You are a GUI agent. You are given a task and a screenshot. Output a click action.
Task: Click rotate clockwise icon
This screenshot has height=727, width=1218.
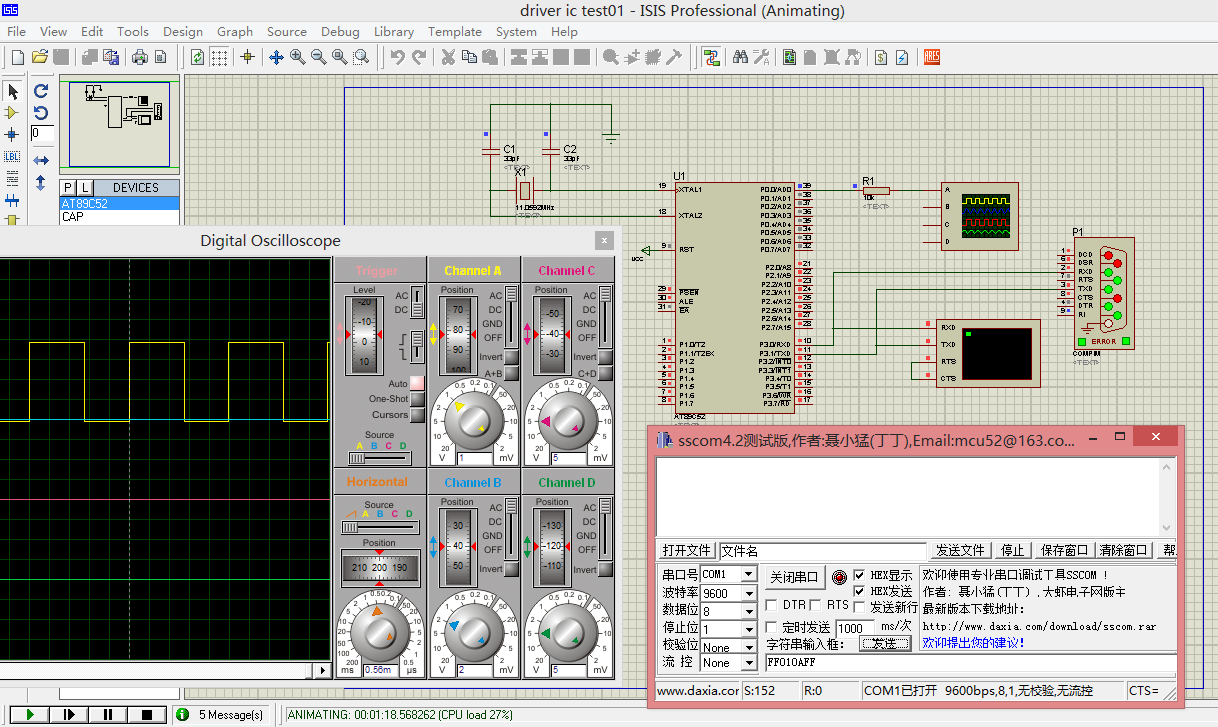pyautogui.click(x=41, y=89)
